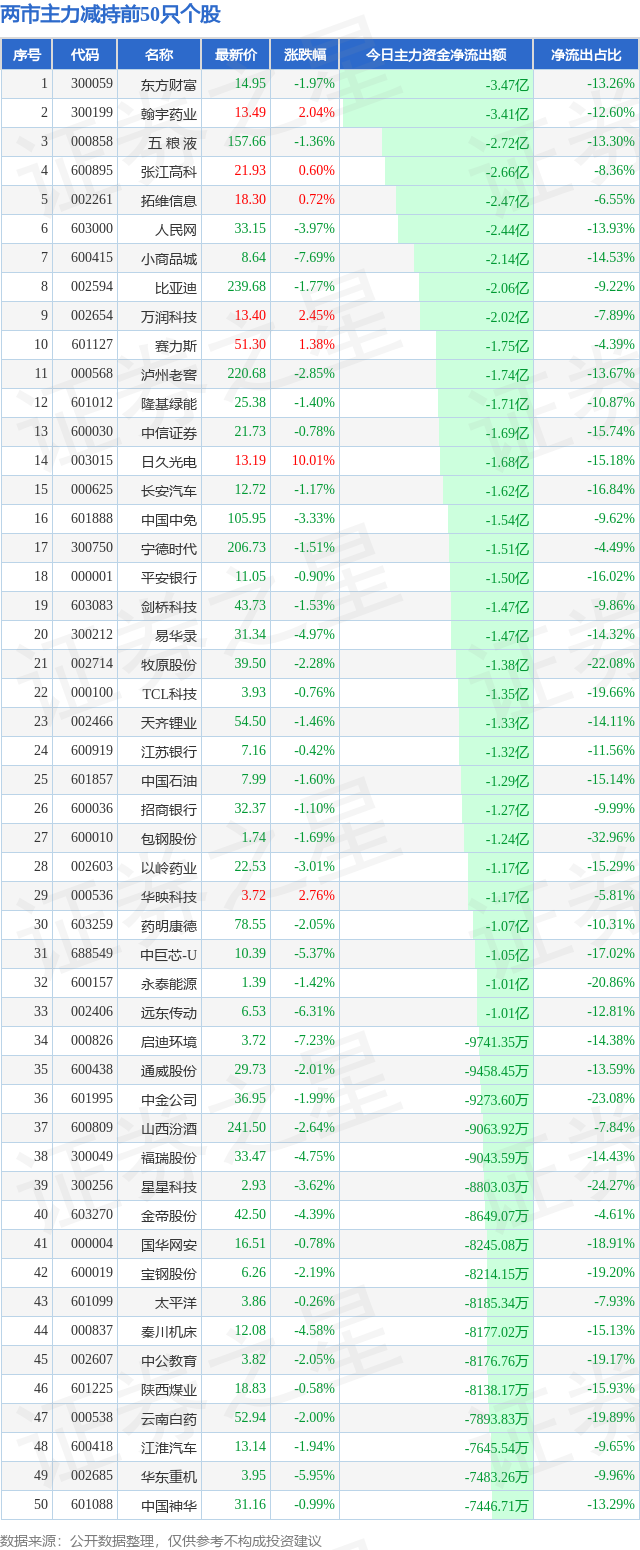Image resolution: width=640 pixels, height=1550 pixels.
Task: Click outflow -1.50亿 for 平安银行
Action: tap(507, 578)
